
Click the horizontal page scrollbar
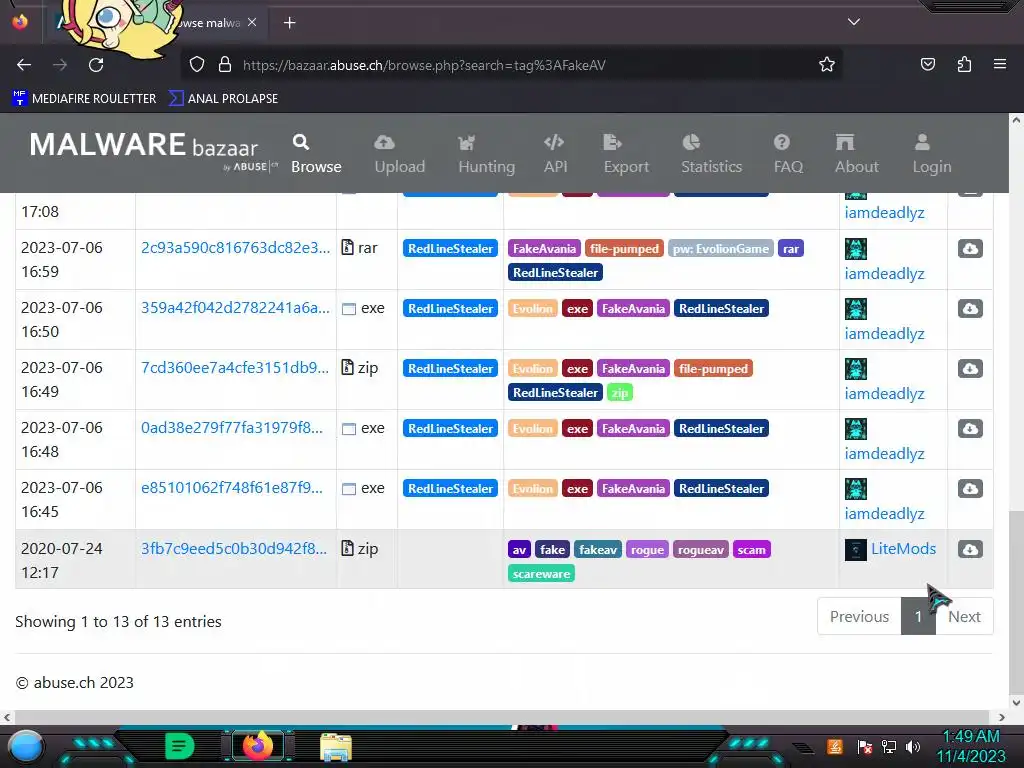(x=504, y=716)
